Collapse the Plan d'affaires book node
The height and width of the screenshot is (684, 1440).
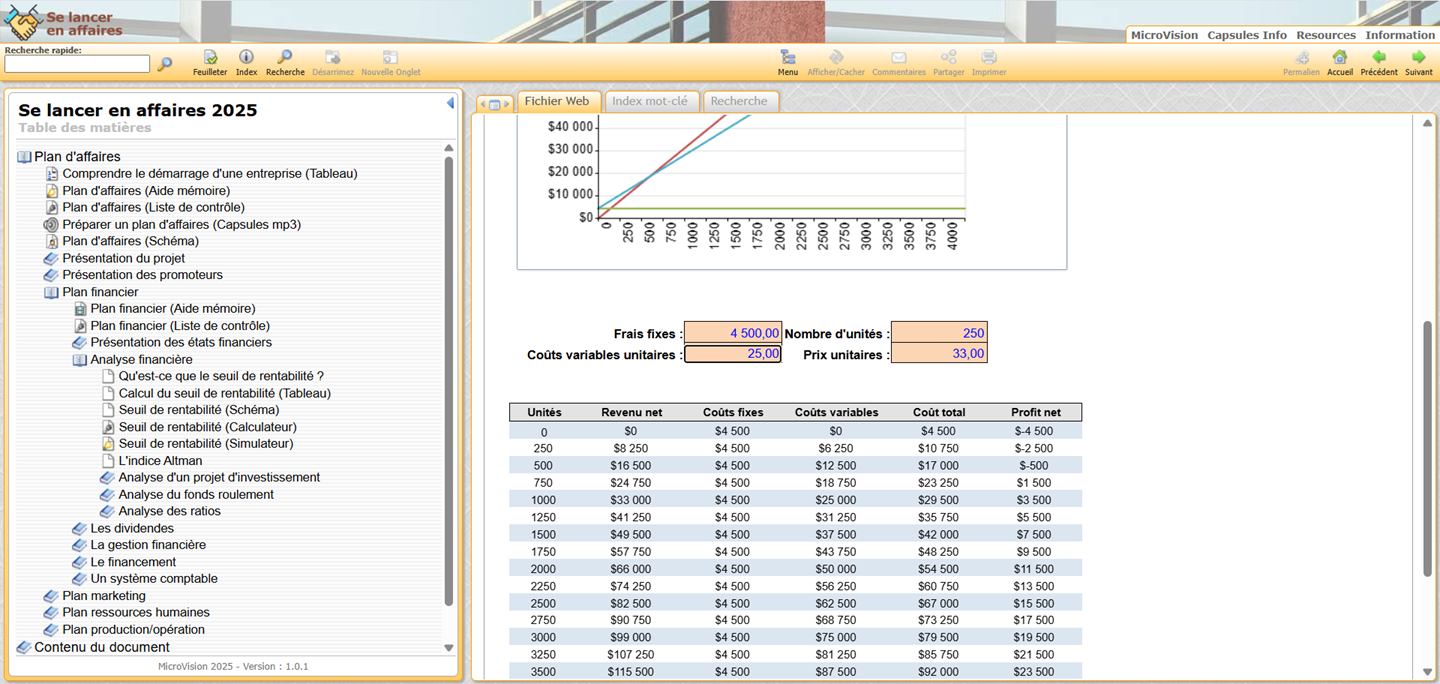(25, 157)
